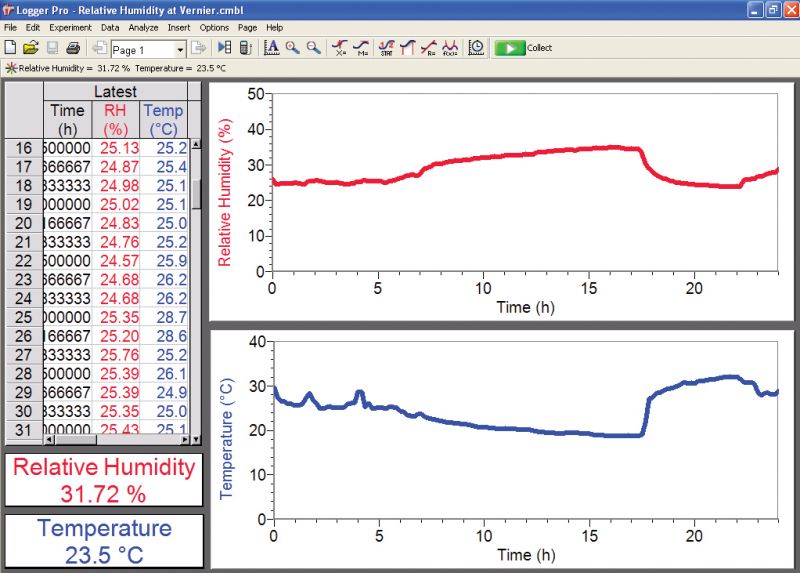800x573 pixels.
Task: Apply Linear Fit R= tool
Action: click(x=429, y=48)
